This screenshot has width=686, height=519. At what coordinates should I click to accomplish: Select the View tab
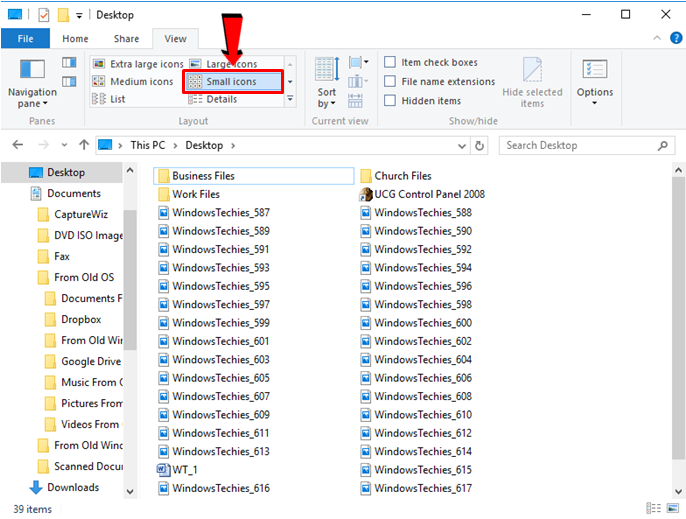175,39
